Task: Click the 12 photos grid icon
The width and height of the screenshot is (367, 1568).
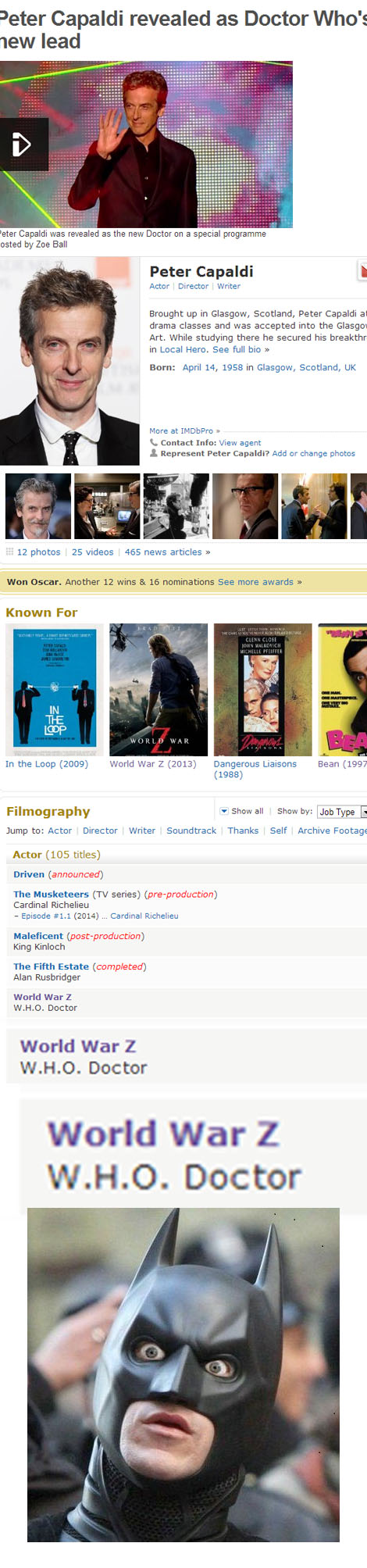Action: [x=9, y=552]
